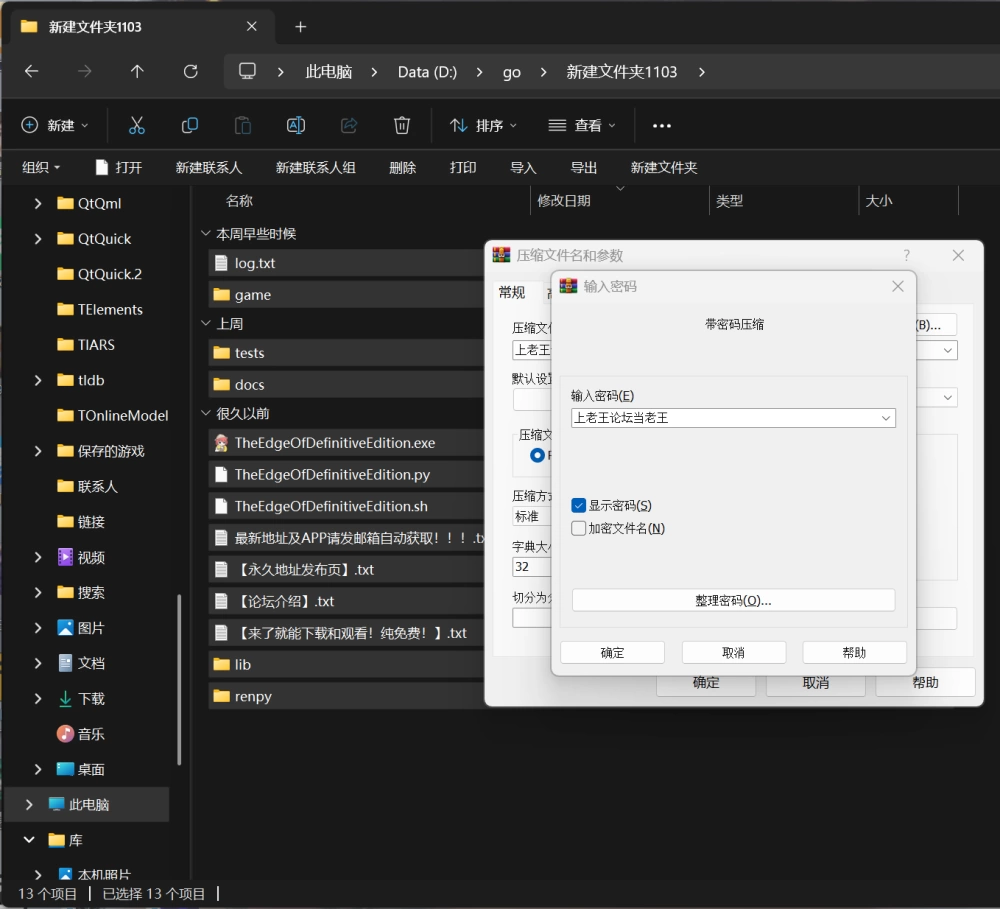Click the 字典大小 field showing 32

click(531, 566)
